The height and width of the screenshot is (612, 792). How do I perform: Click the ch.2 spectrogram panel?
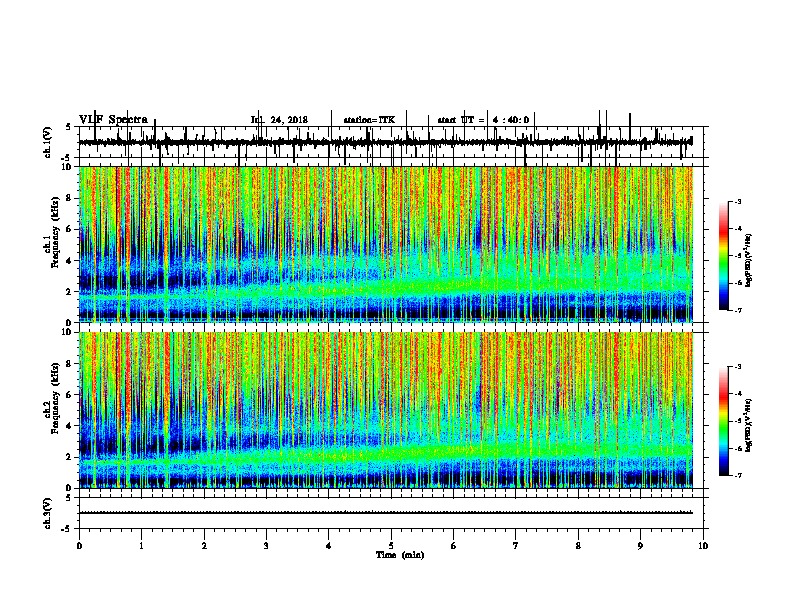[x=386, y=410]
